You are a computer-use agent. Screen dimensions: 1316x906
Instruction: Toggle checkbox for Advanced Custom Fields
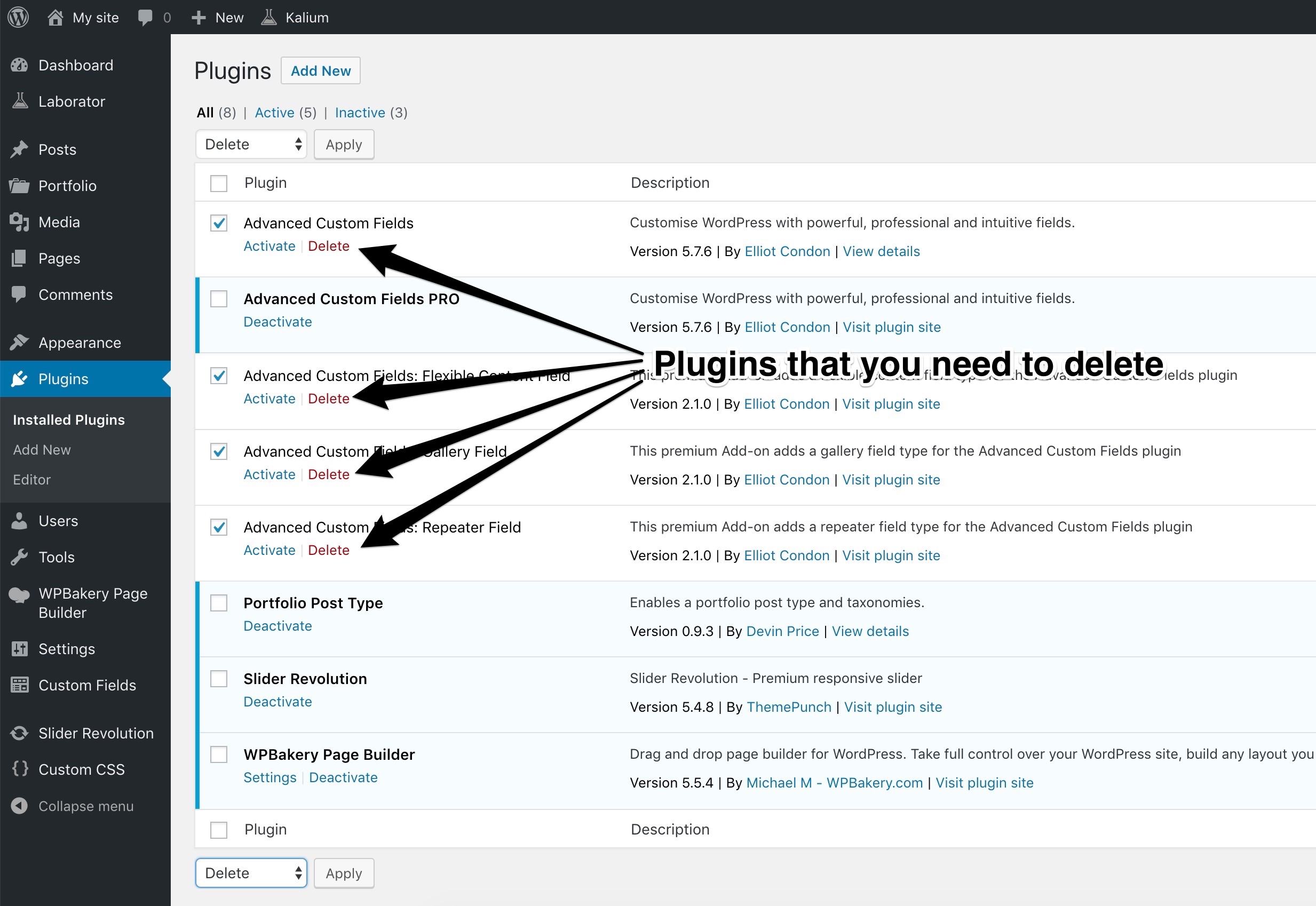click(x=219, y=222)
